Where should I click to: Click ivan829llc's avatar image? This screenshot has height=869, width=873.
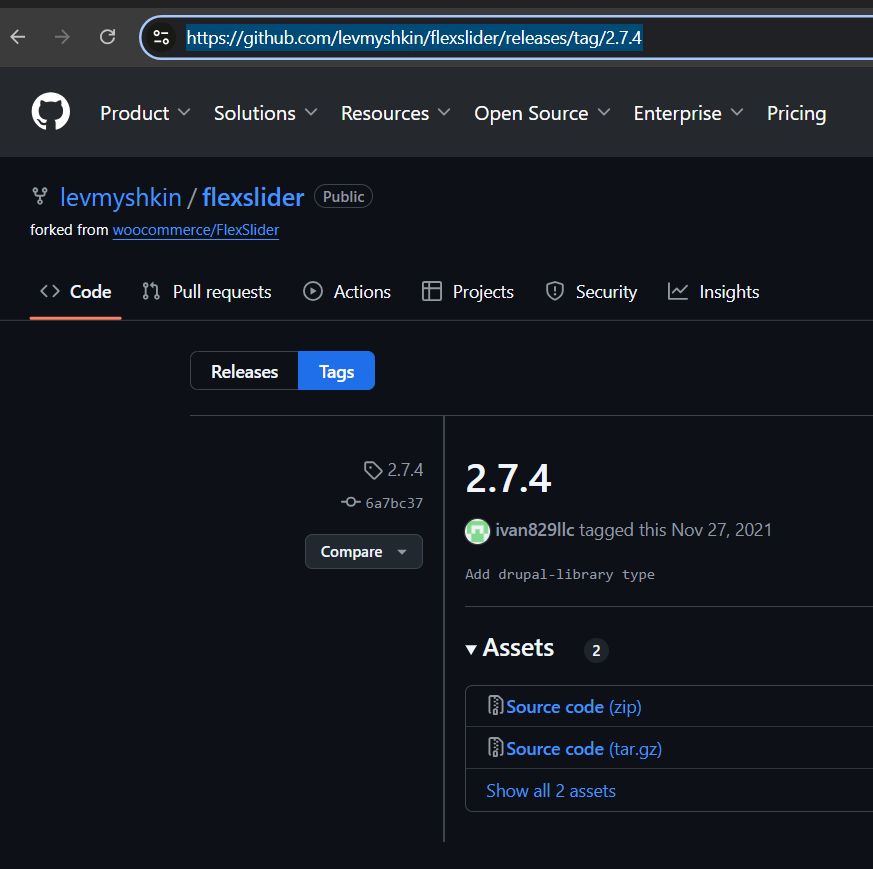[x=477, y=531]
